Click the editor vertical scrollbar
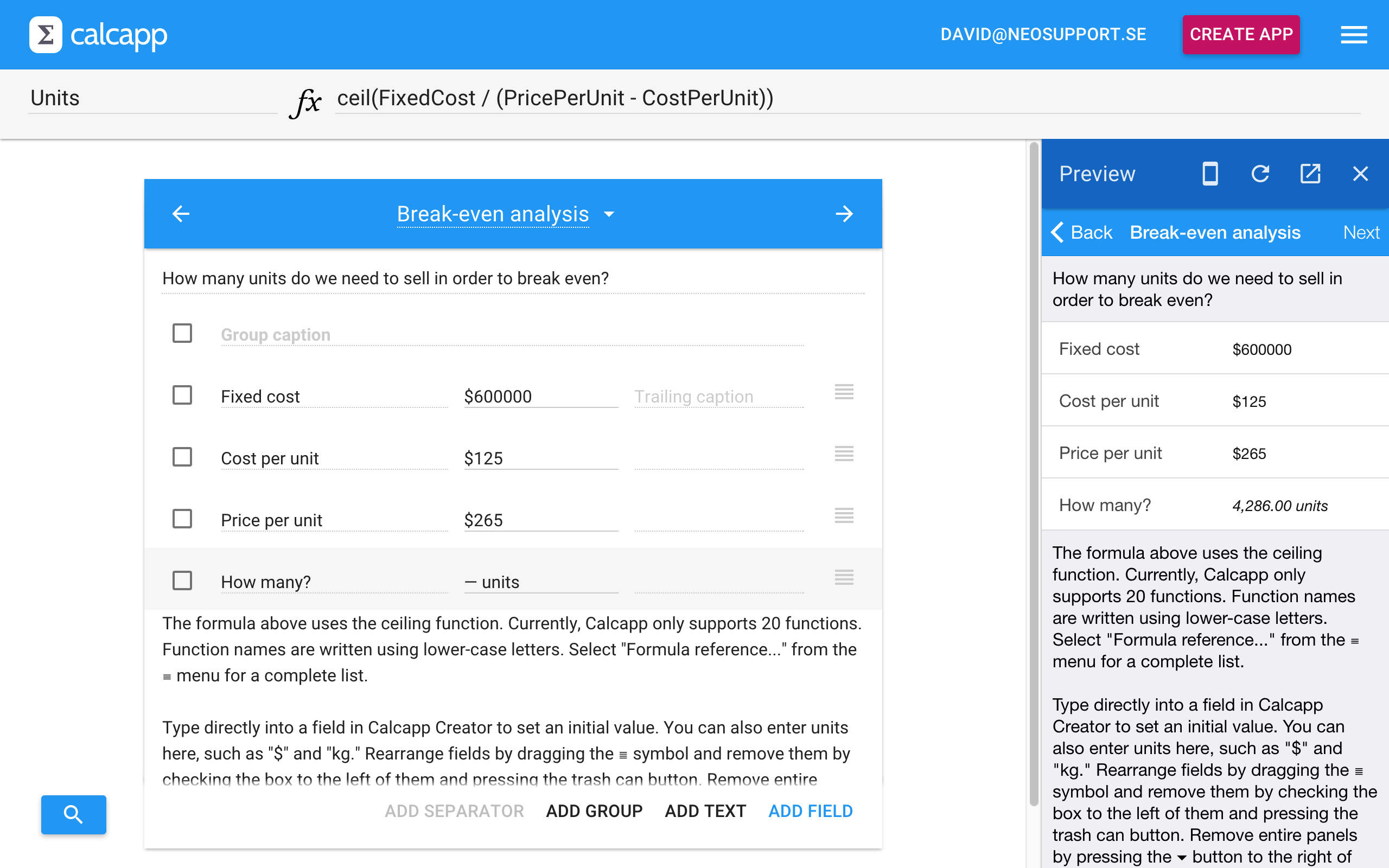The width and height of the screenshot is (1389, 868). coord(1034,474)
